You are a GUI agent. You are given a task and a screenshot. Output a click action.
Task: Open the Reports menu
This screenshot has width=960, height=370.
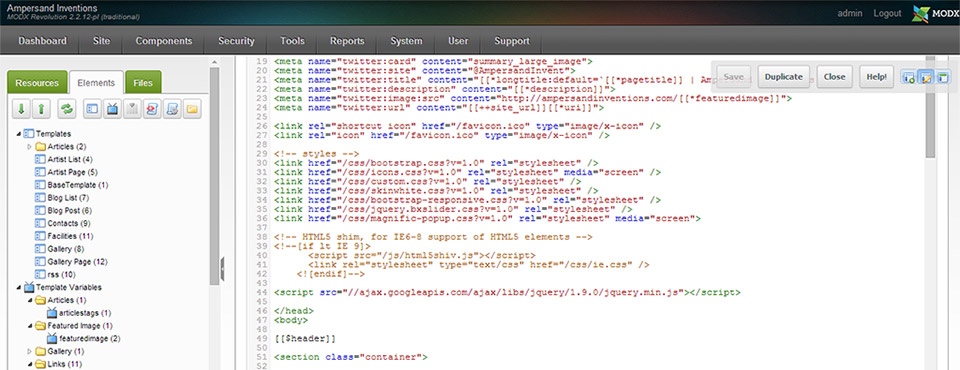(x=347, y=41)
